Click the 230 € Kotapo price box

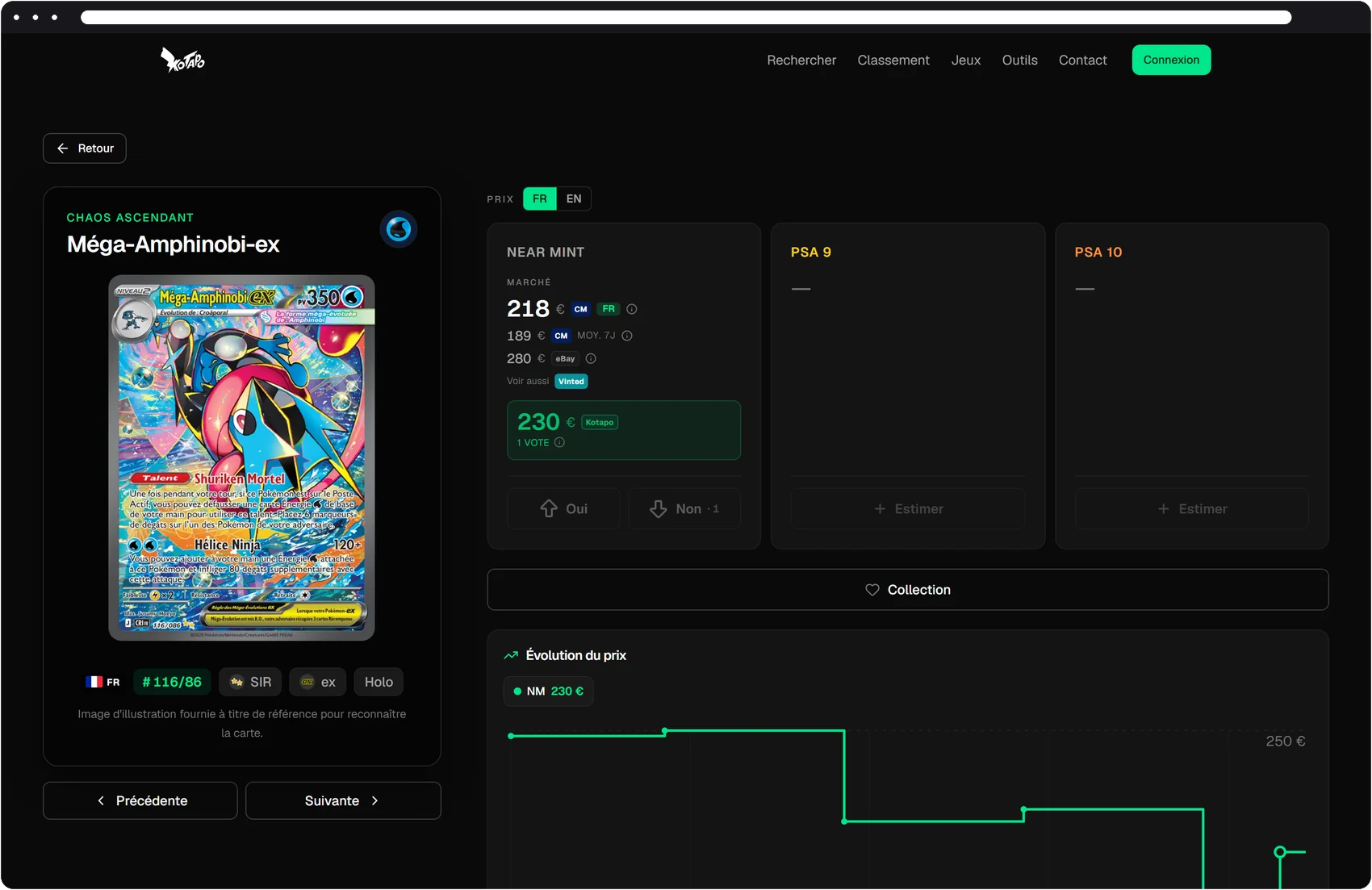click(624, 430)
